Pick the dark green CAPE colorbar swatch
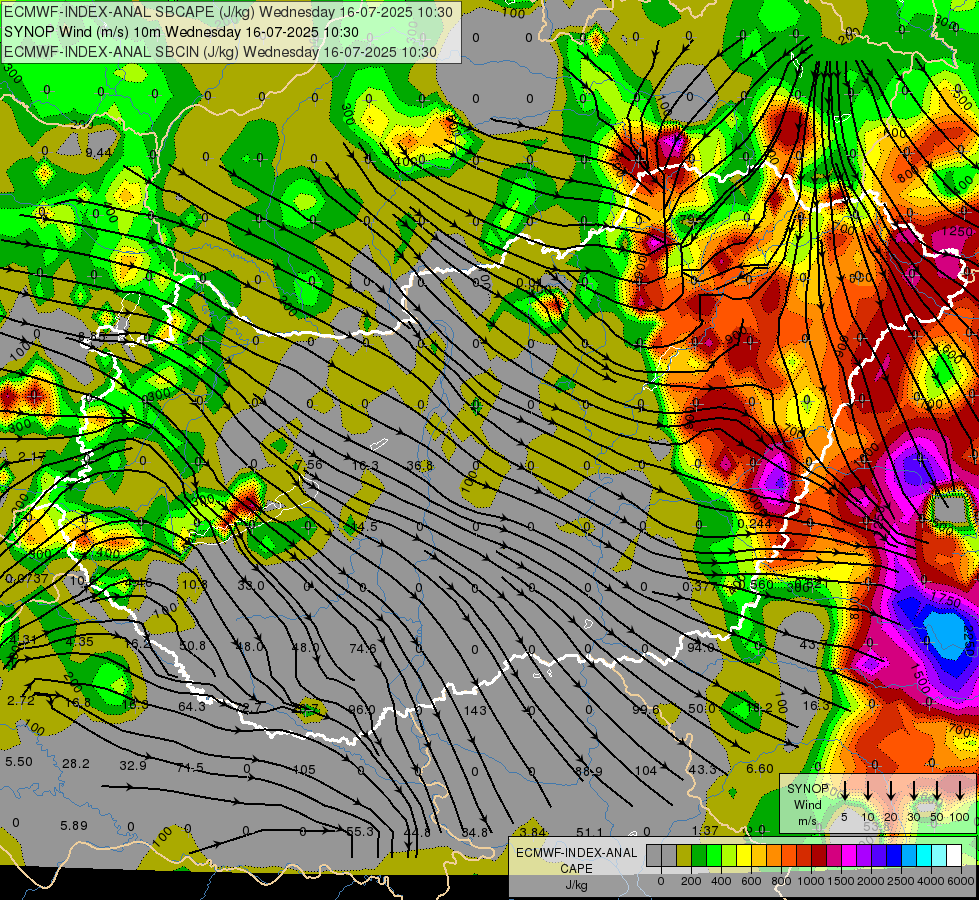This screenshot has height=900, width=979. [x=699, y=856]
